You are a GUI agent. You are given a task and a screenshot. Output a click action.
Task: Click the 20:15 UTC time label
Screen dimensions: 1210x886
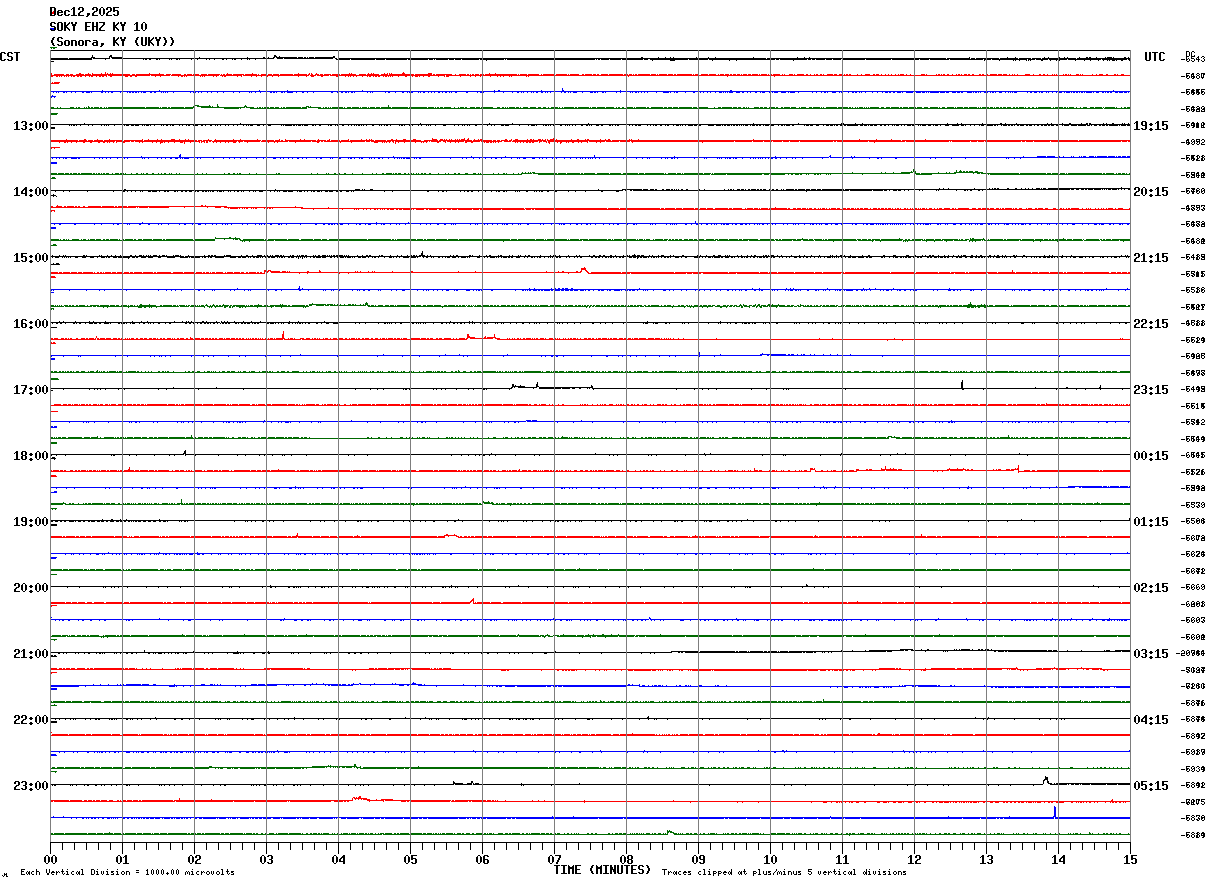click(x=1151, y=192)
